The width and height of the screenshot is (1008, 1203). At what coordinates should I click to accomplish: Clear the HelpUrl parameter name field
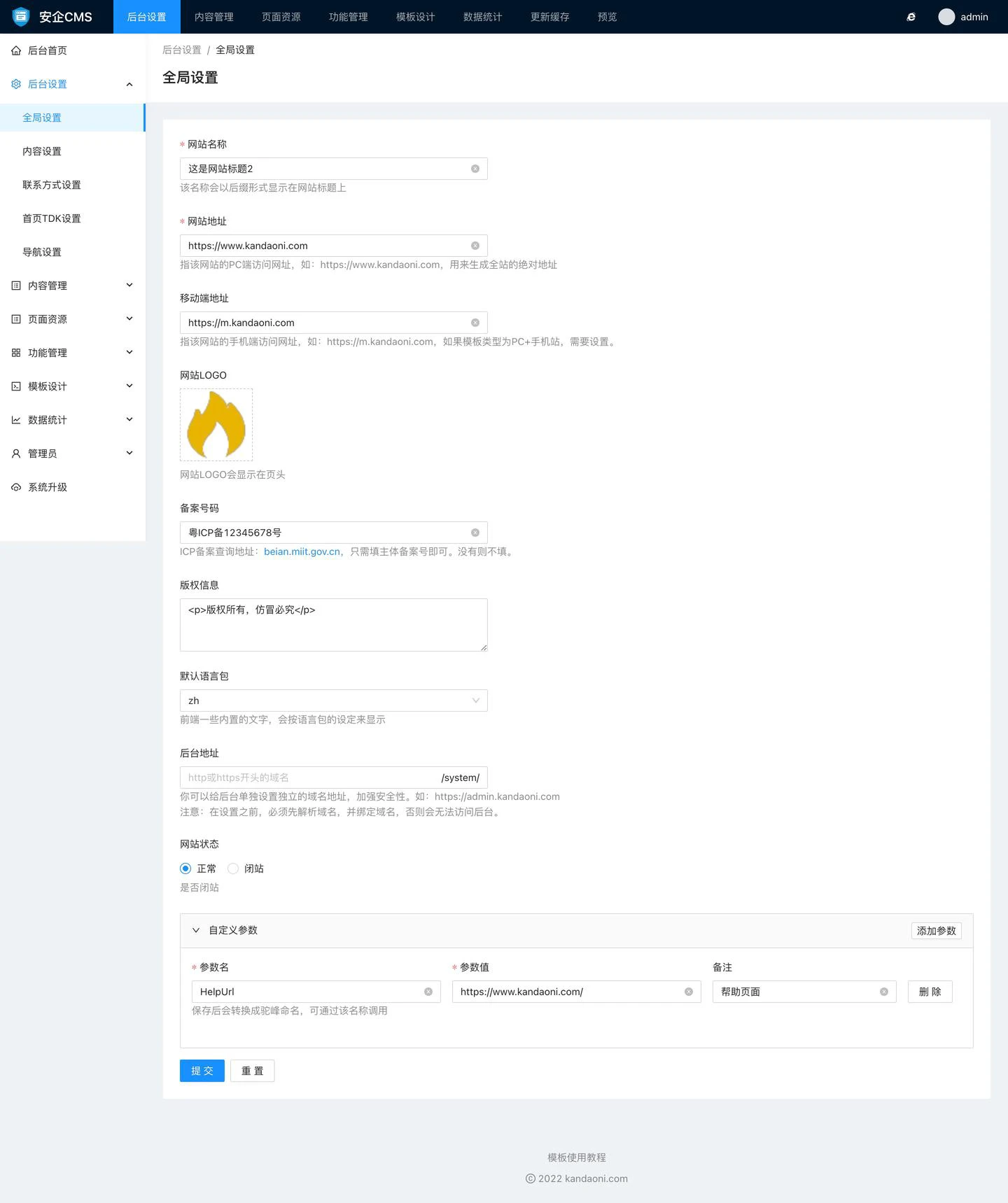(428, 992)
